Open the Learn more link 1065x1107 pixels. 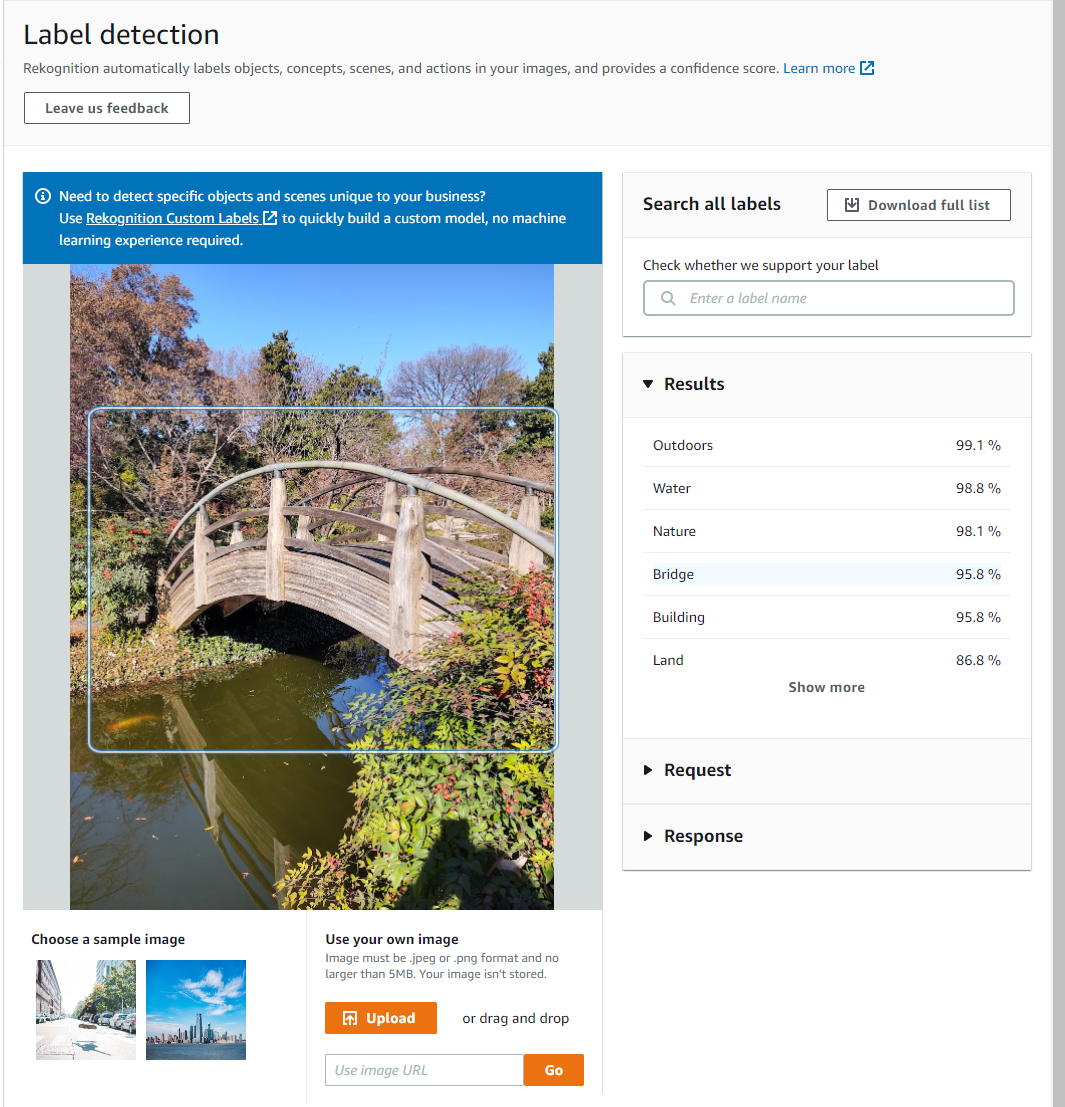point(819,68)
